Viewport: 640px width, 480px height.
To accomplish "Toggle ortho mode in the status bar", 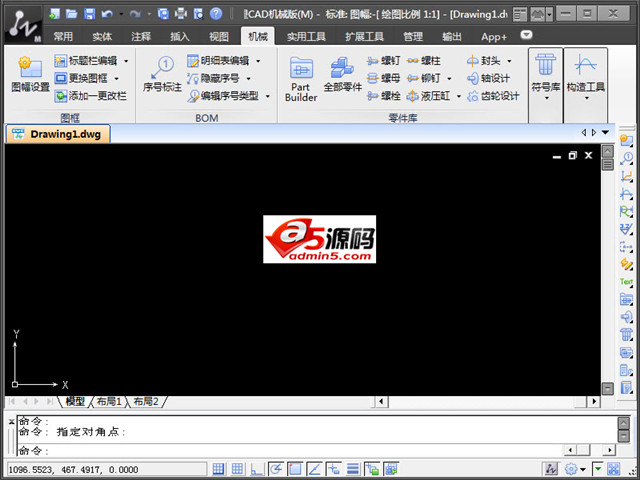I will coord(256,469).
